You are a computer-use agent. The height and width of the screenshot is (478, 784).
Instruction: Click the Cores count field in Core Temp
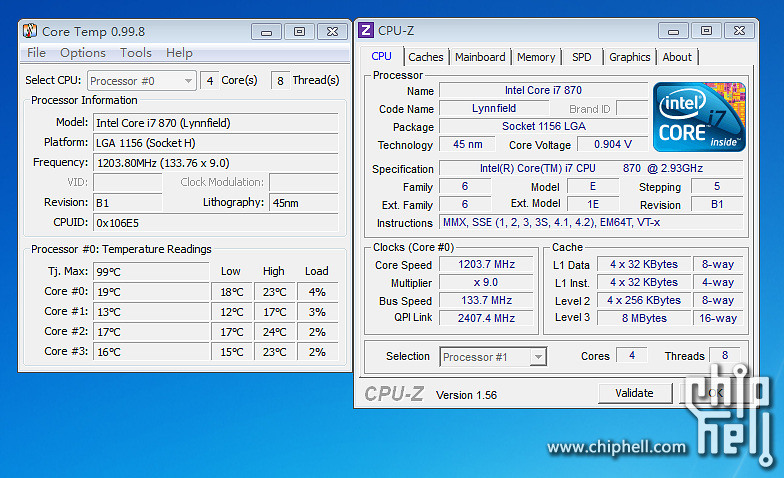[210, 80]
